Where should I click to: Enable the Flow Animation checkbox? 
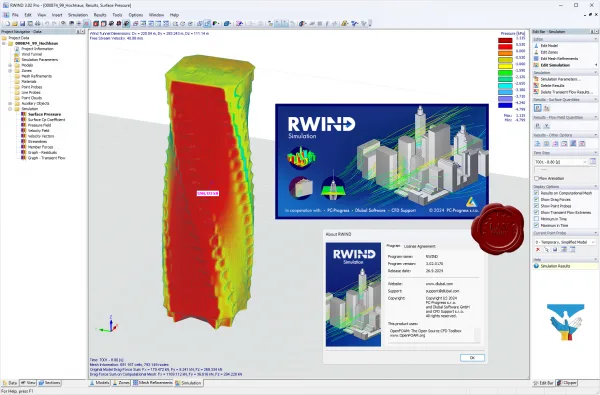[536, 178]
